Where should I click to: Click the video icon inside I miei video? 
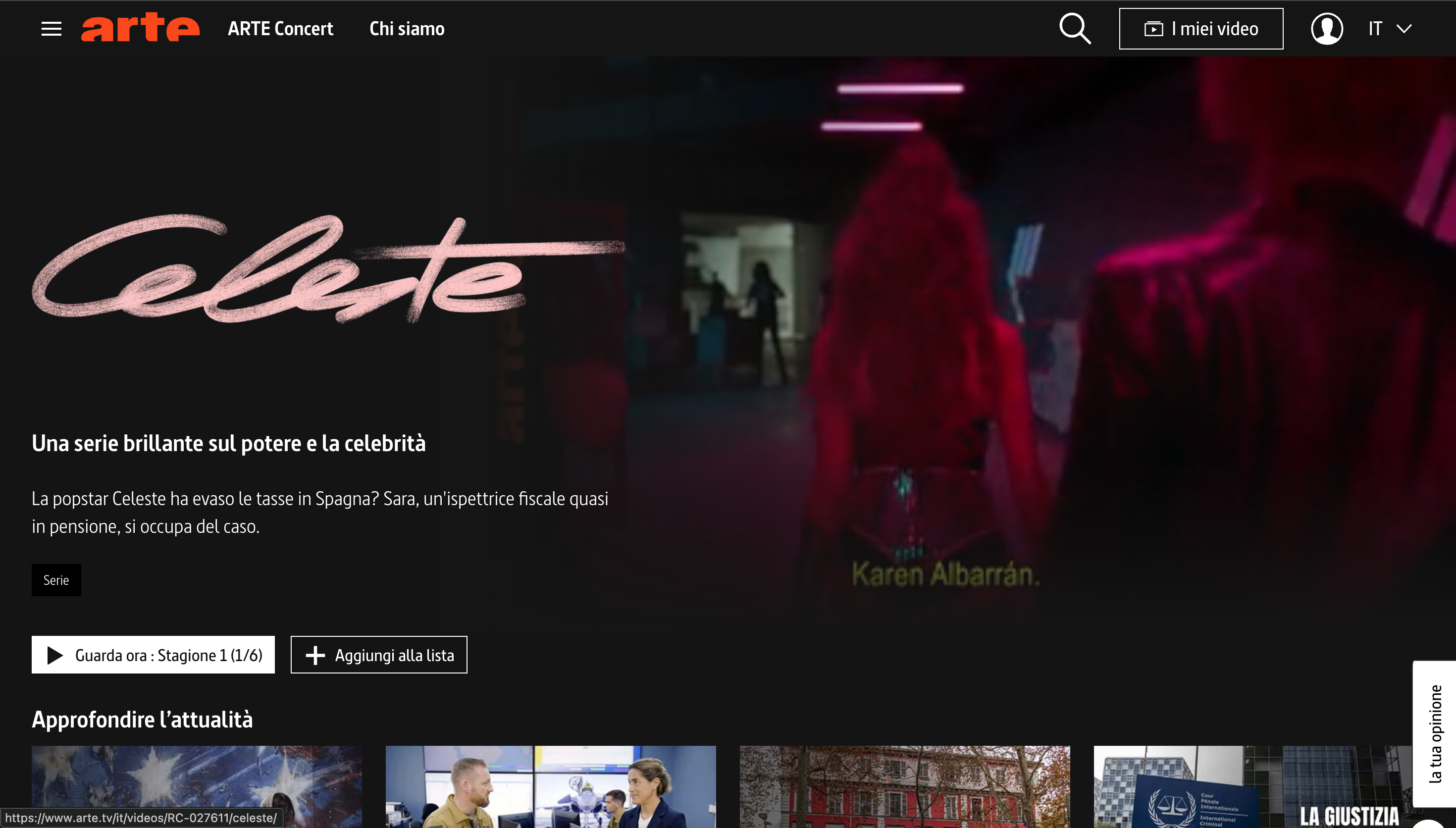click(x=1154, y=28)
